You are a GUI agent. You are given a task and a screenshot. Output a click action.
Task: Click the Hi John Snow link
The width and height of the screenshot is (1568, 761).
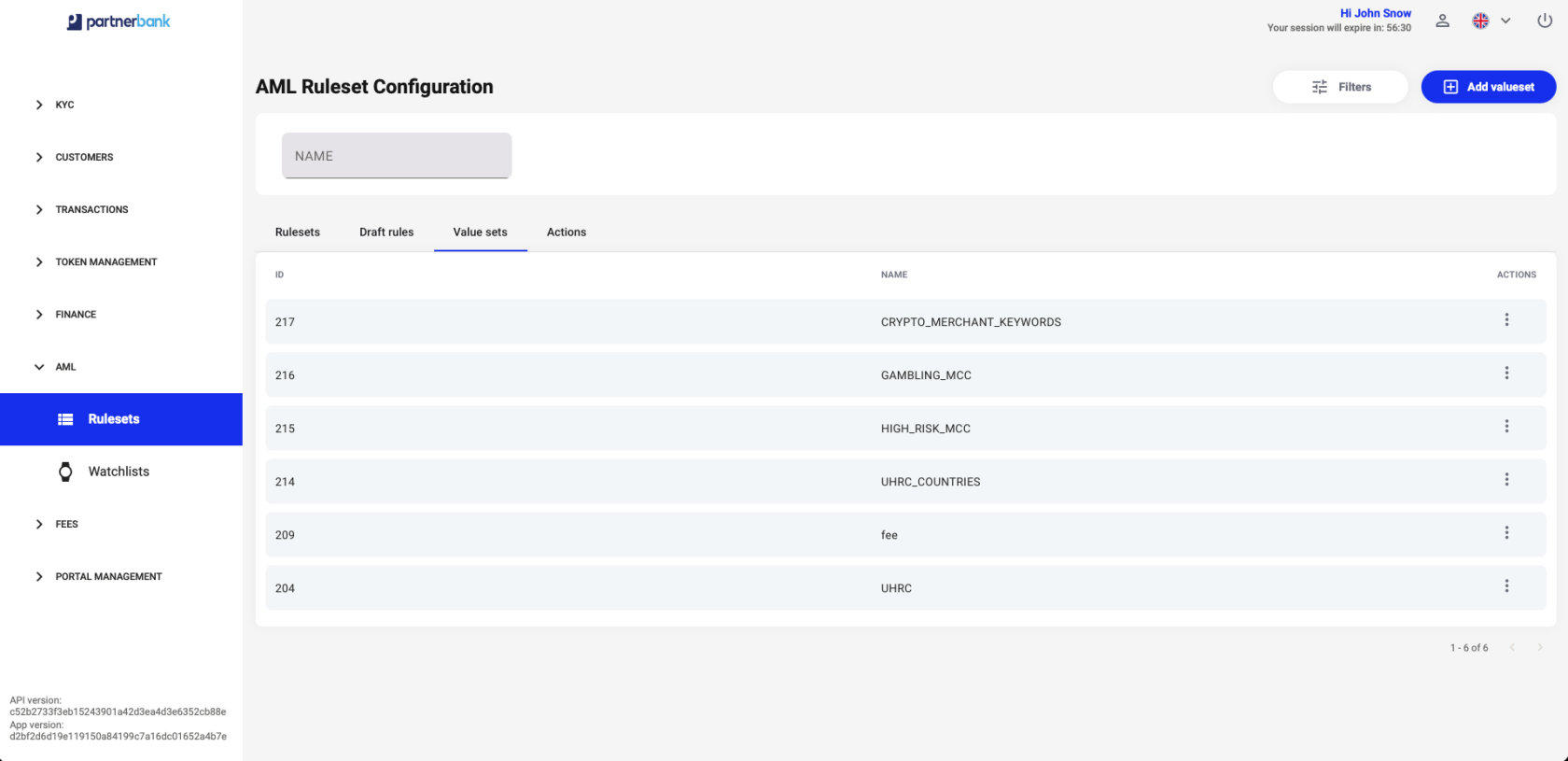click(1376, 13)
